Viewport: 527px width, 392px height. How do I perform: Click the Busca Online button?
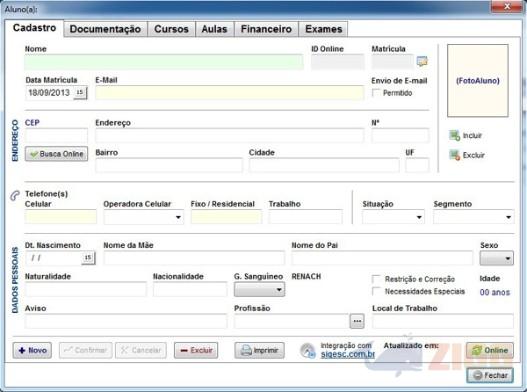[x=56, y=154]
